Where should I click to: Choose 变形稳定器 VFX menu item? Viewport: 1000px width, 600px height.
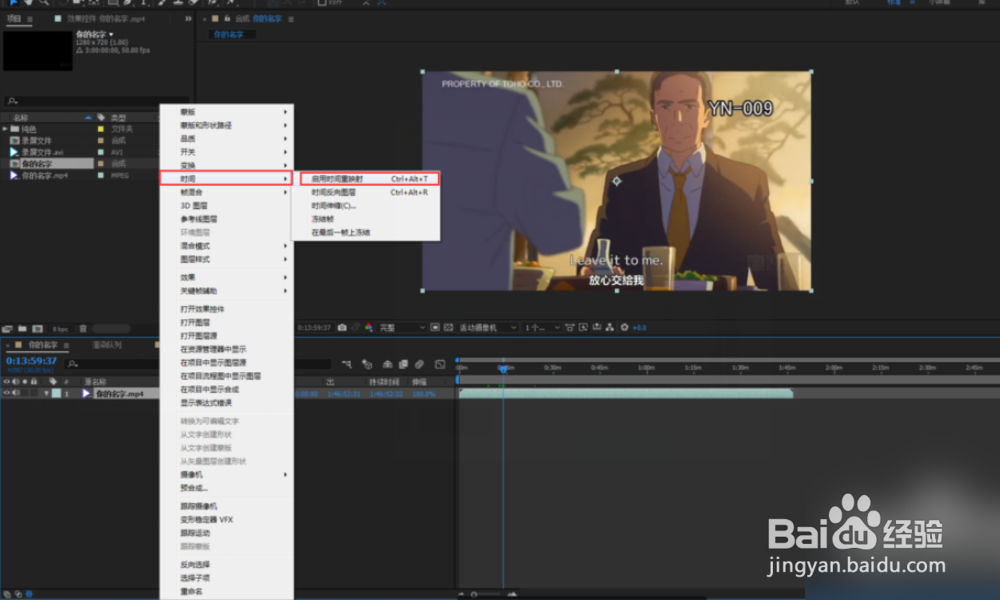pyautogui.click(x=227, y=519)
